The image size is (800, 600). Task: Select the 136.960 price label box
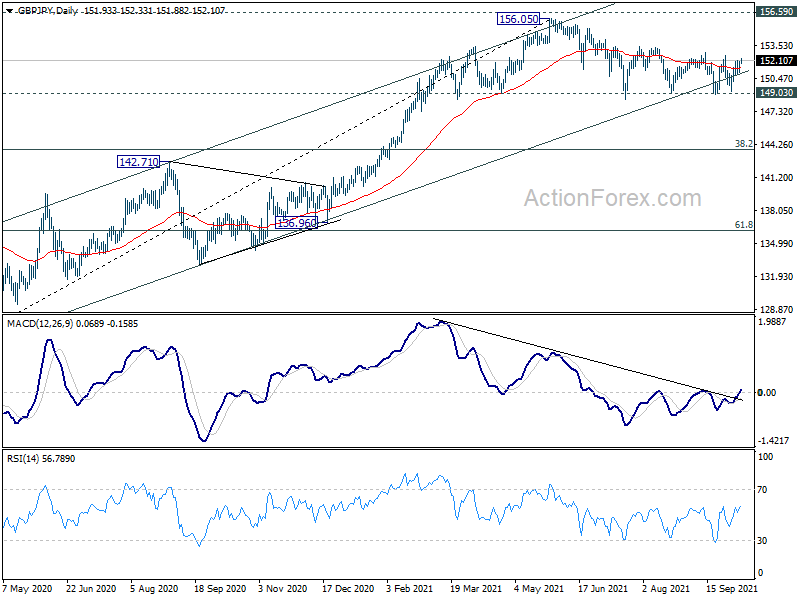point(296,223)
